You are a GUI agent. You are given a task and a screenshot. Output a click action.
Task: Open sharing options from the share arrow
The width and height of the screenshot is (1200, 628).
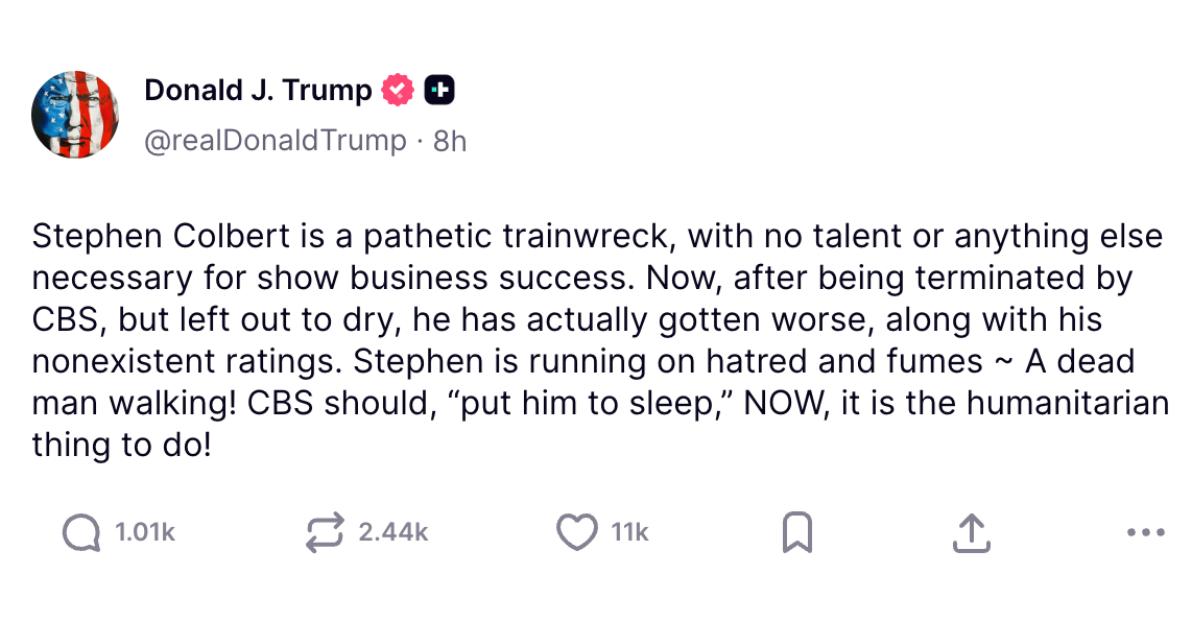coord(970,532)
